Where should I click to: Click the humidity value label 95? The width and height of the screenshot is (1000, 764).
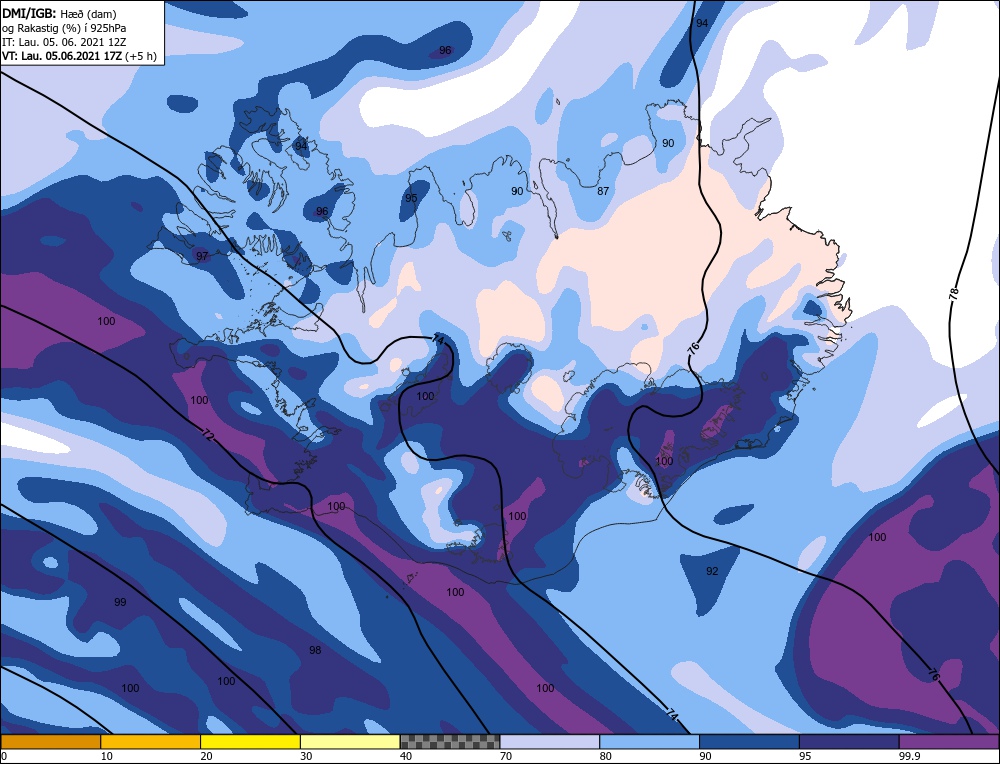(x=411, y=198)
